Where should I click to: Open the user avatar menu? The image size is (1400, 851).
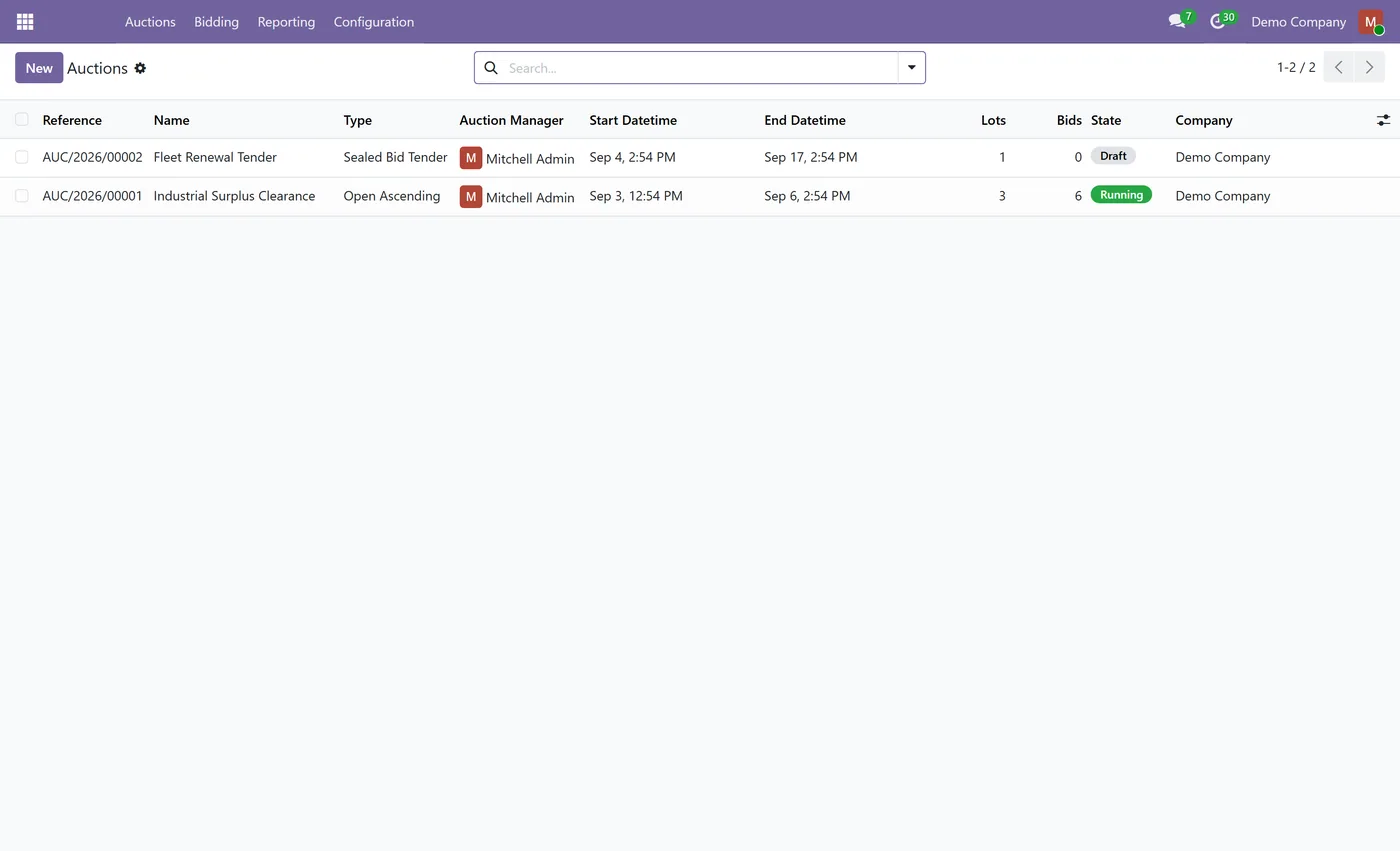point(1370,21)
